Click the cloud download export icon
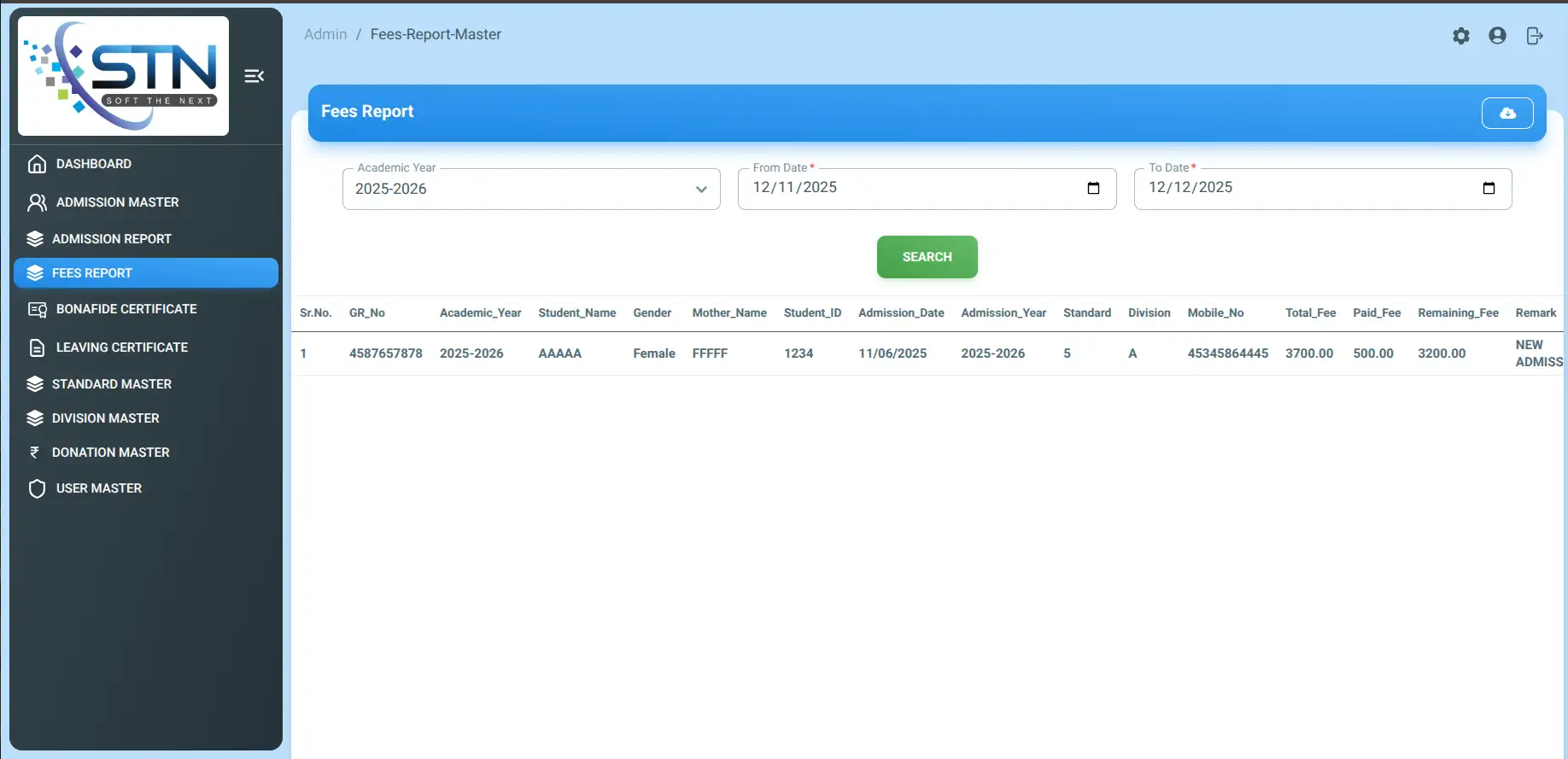 coord(1507,113)
